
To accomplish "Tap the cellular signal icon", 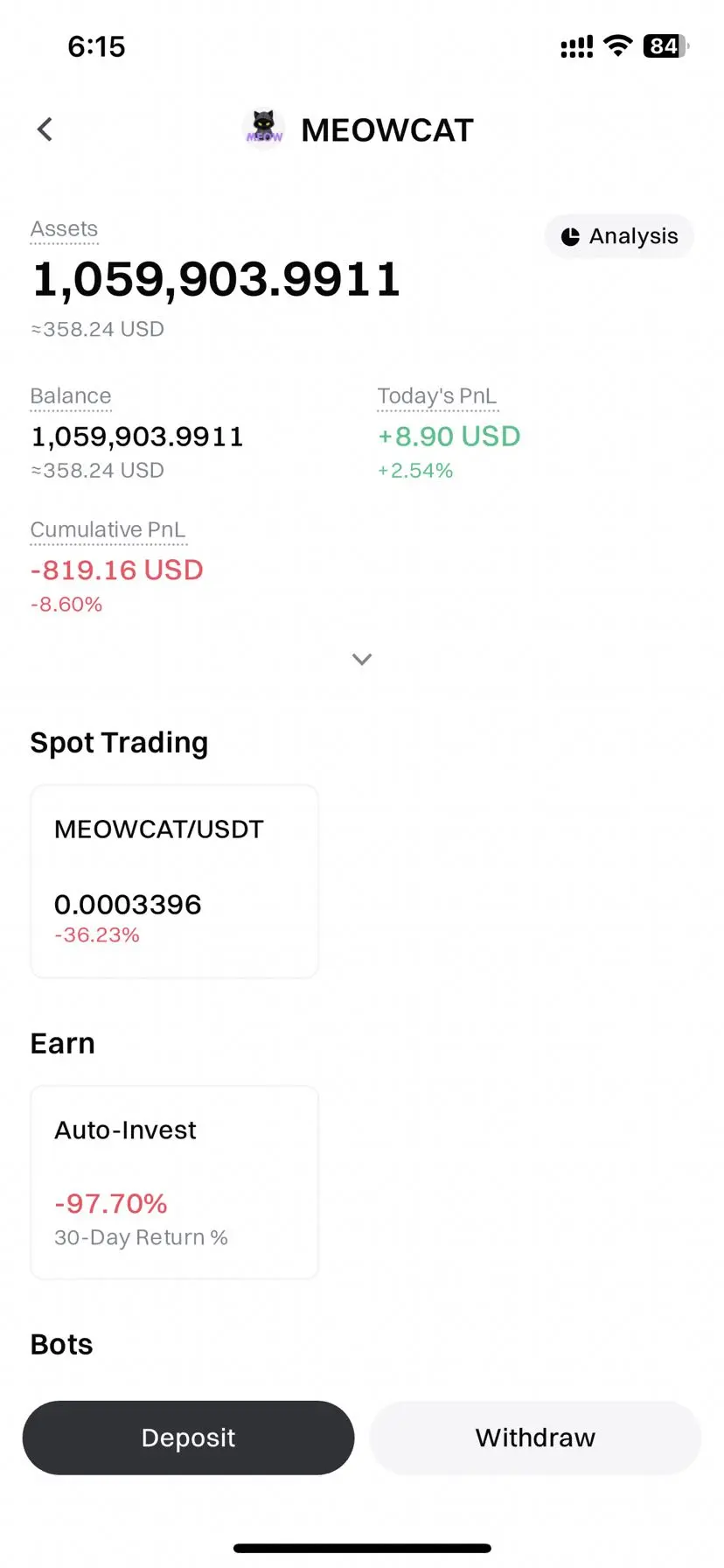I will pos(577,46).
